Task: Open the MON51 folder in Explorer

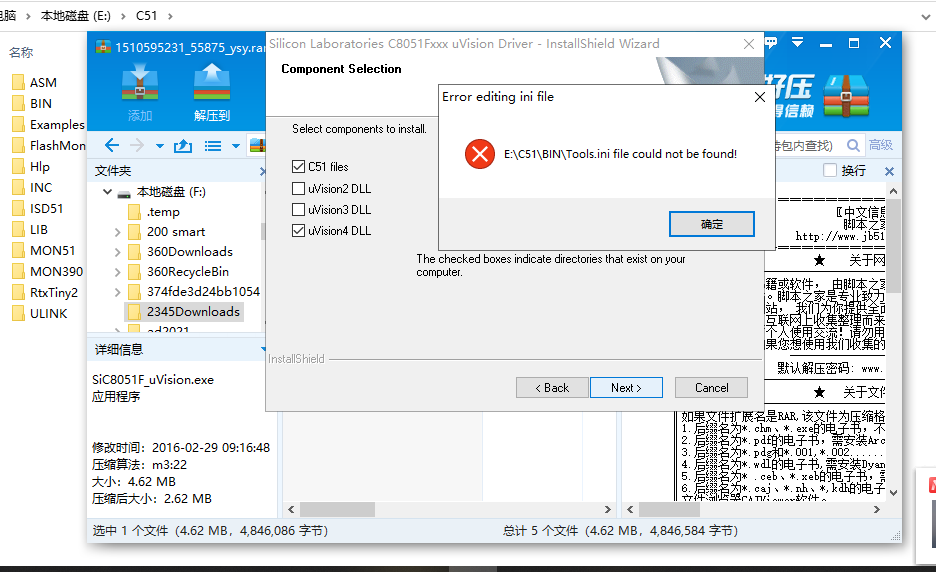Action: (53, 250)
